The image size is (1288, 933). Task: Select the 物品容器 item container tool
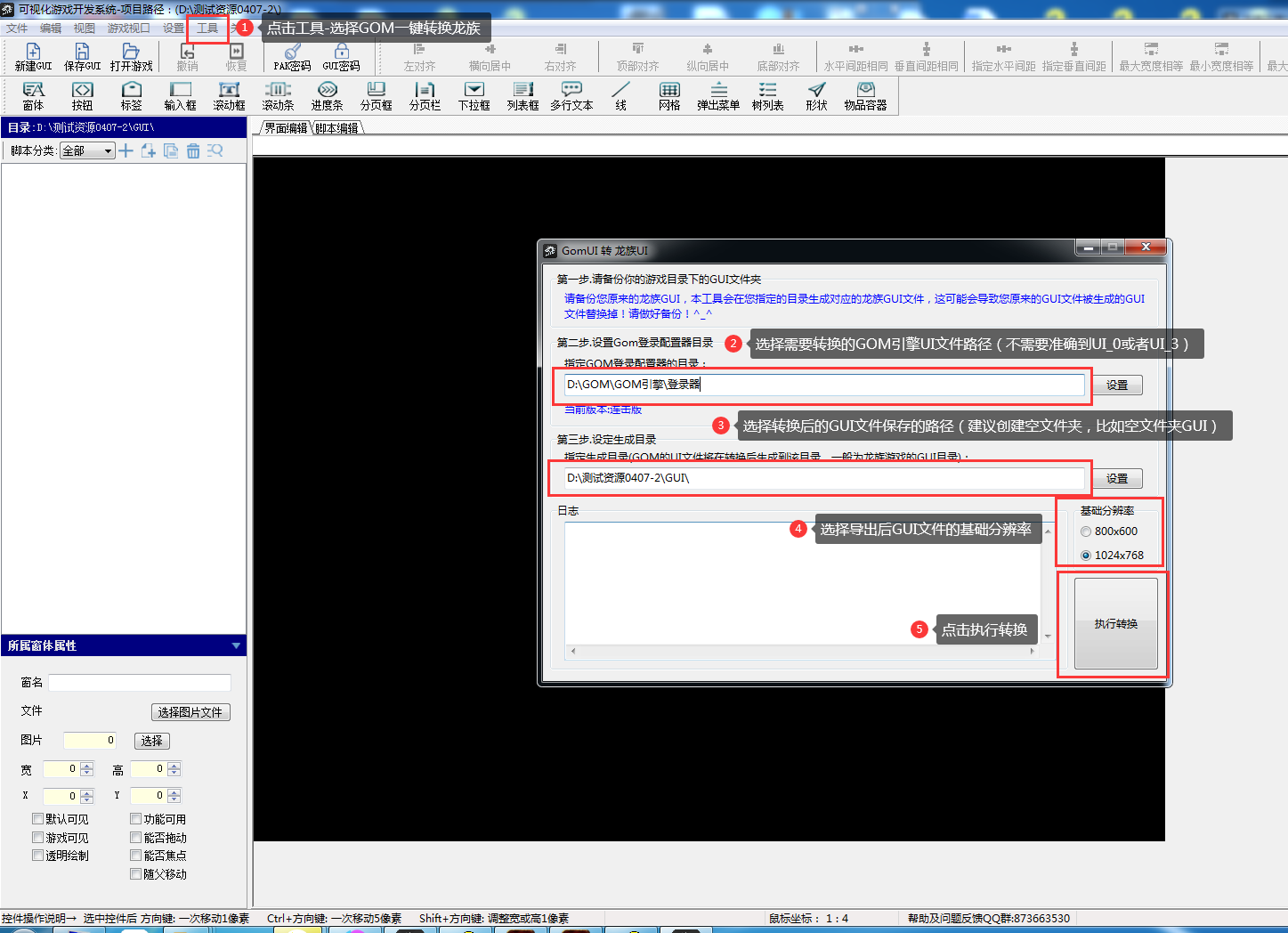point(865,96)
